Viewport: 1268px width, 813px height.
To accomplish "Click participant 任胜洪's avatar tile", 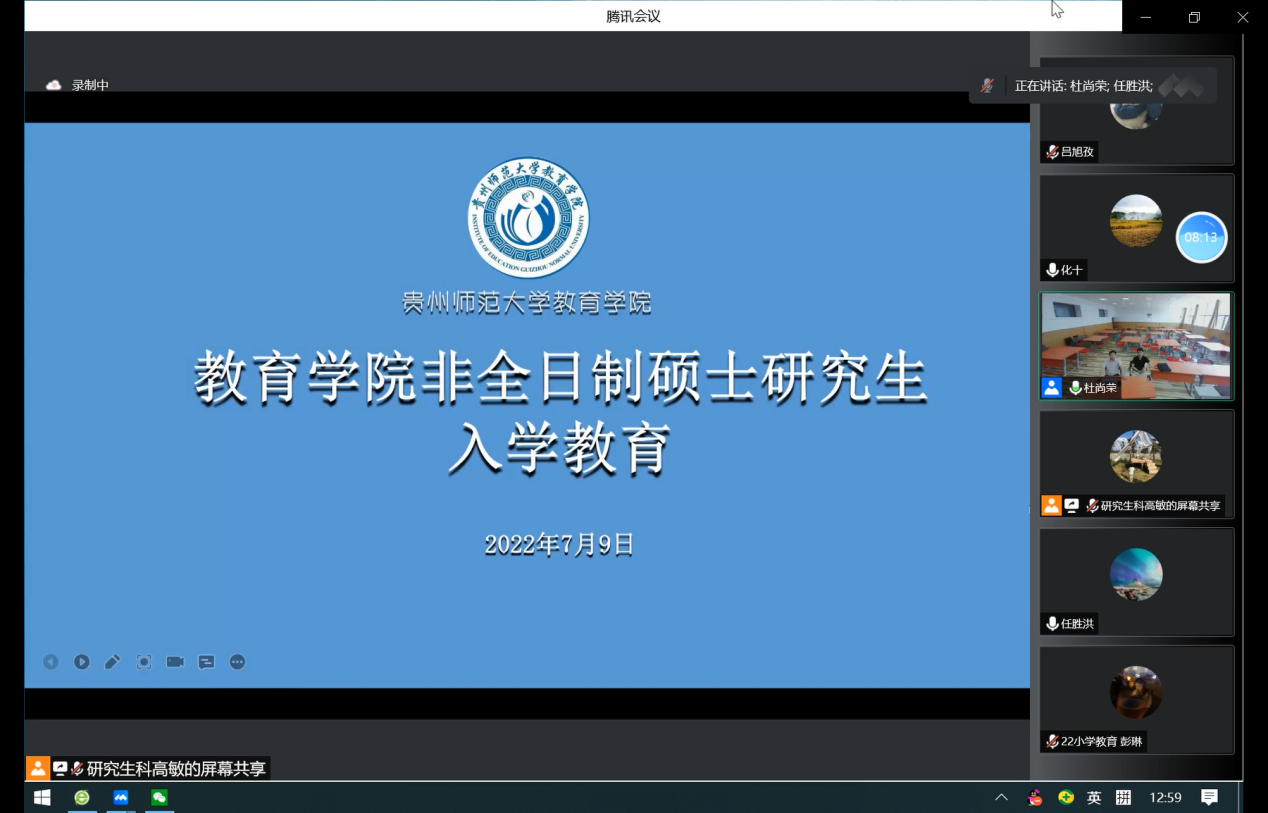I will [1136, 575].
